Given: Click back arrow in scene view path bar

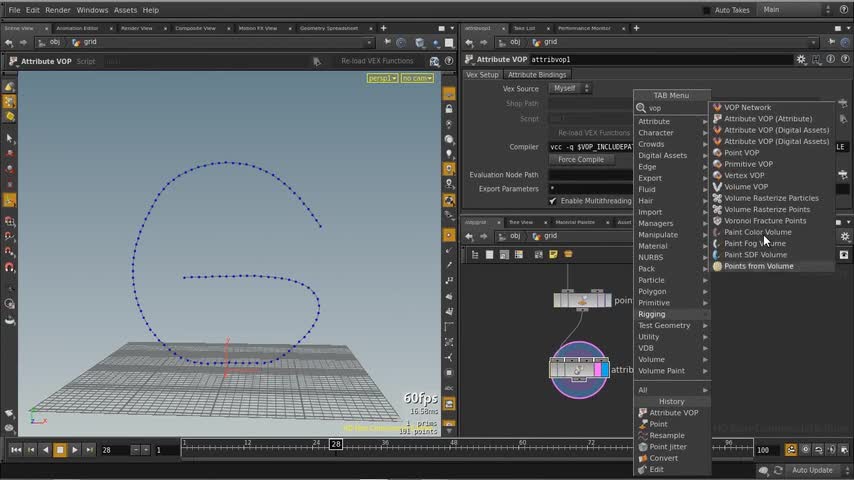Looking at the screenshot, I should point(9,42).
